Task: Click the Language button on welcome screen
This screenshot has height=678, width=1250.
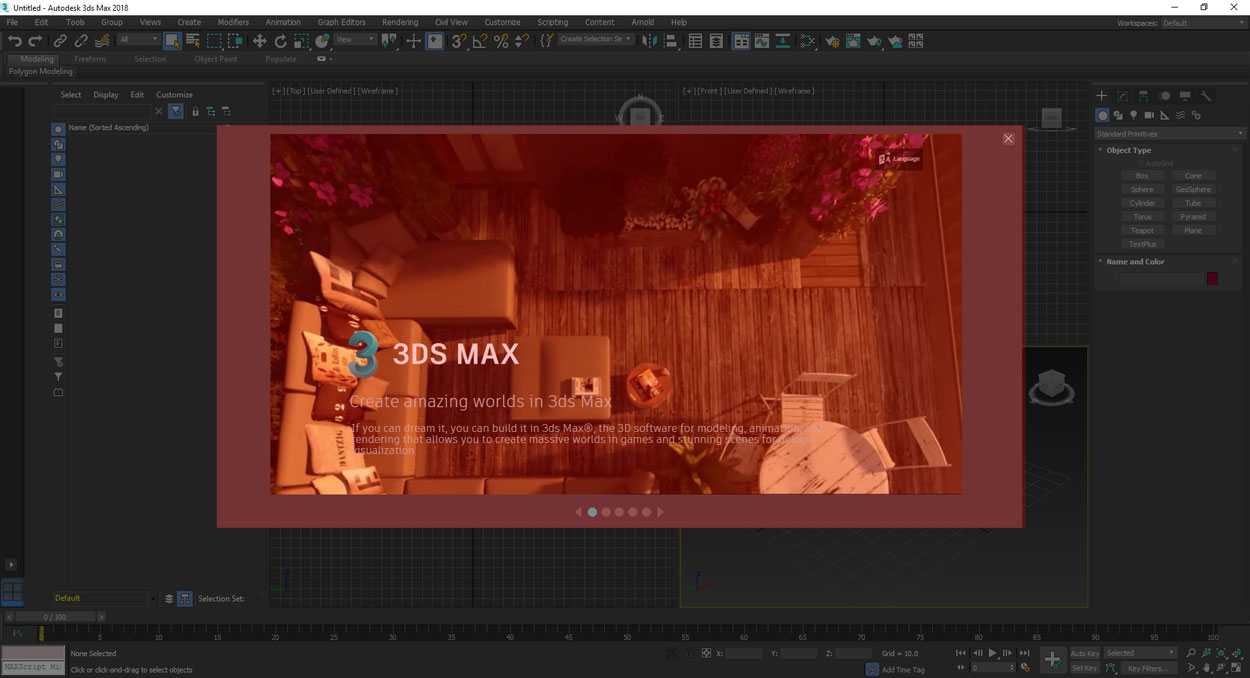Action: tap(898, 158)
